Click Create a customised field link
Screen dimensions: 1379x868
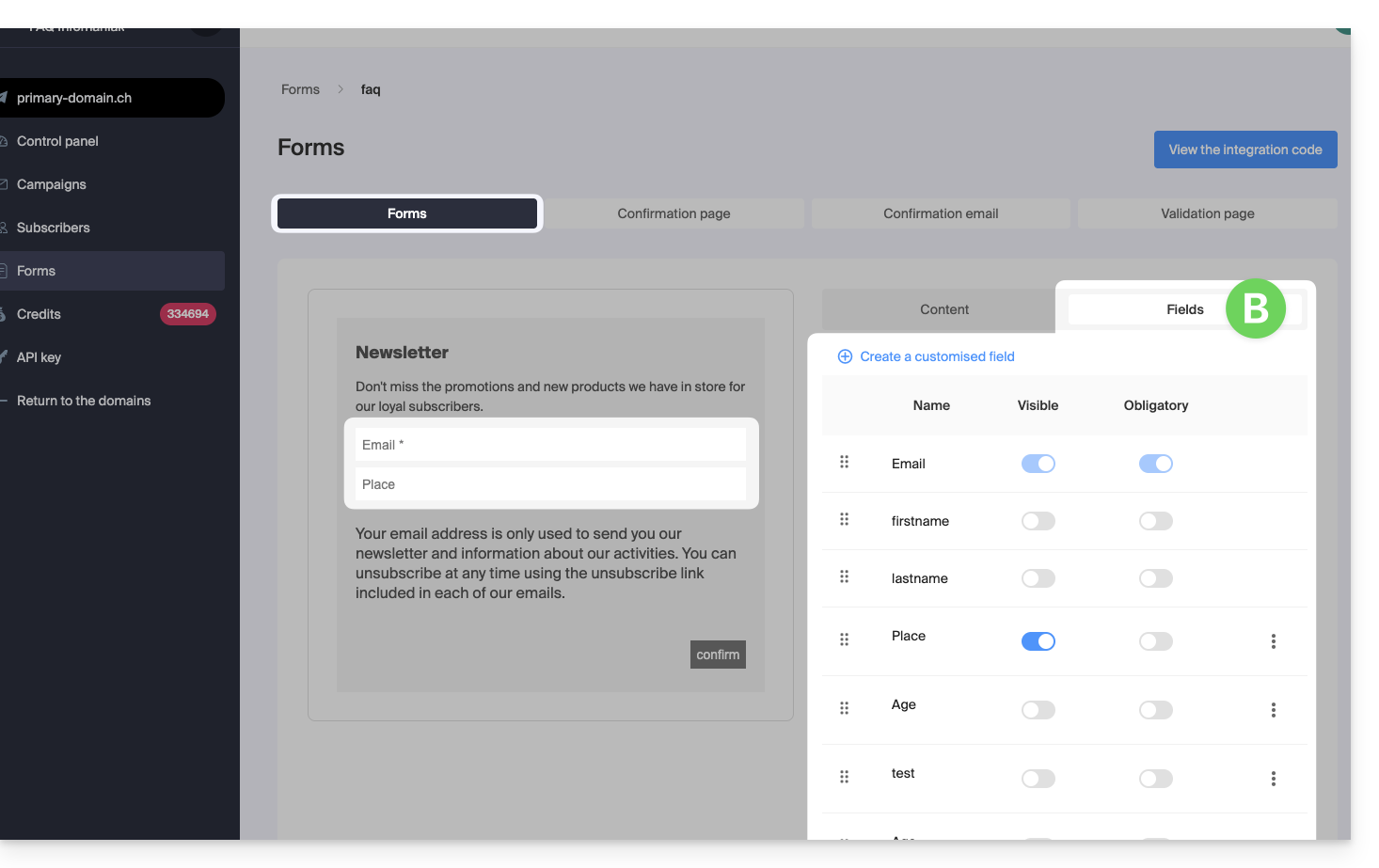pyautogui.click(x=936, y=356)
